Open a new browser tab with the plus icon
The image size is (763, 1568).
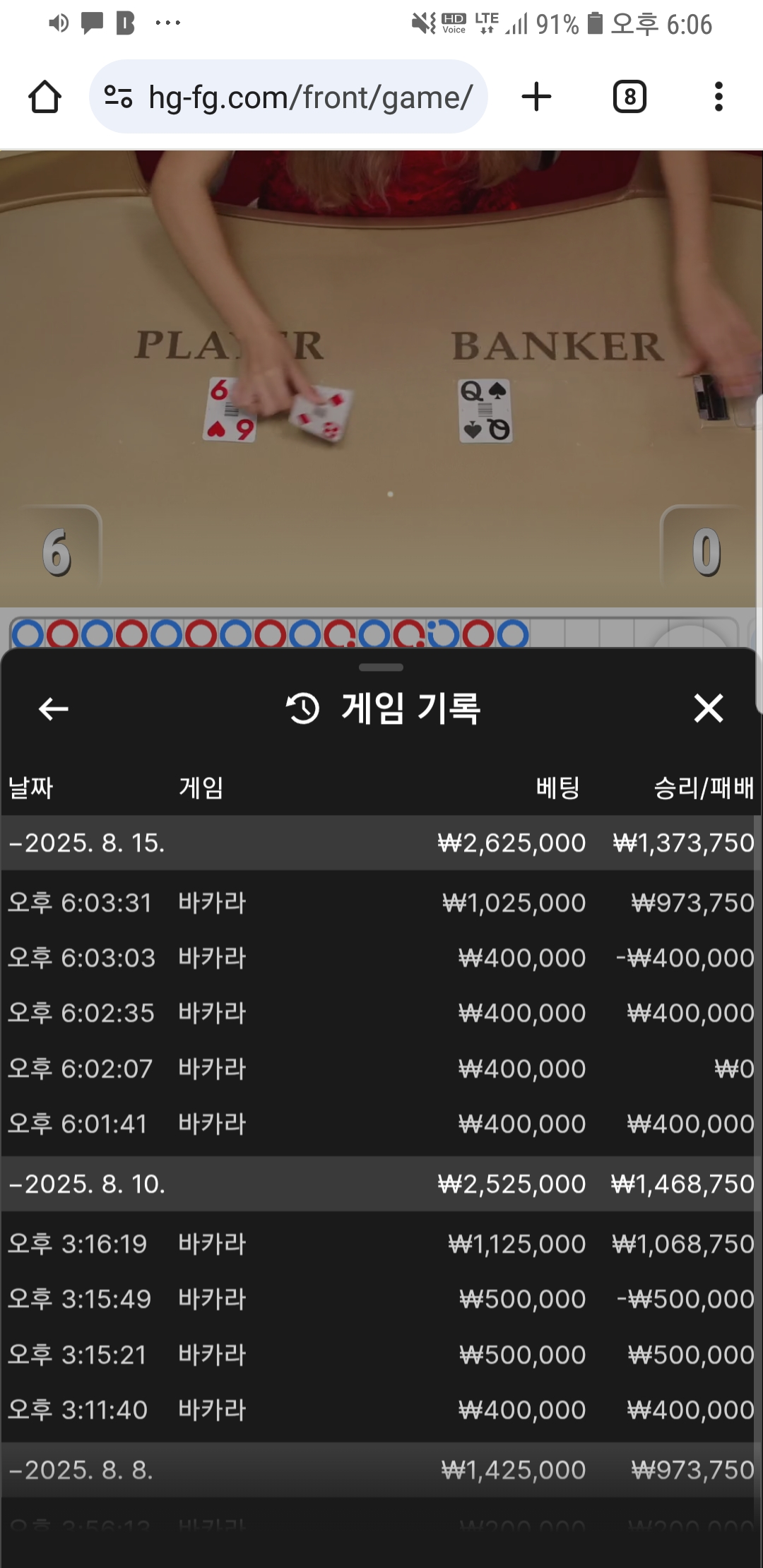point(536,97)
